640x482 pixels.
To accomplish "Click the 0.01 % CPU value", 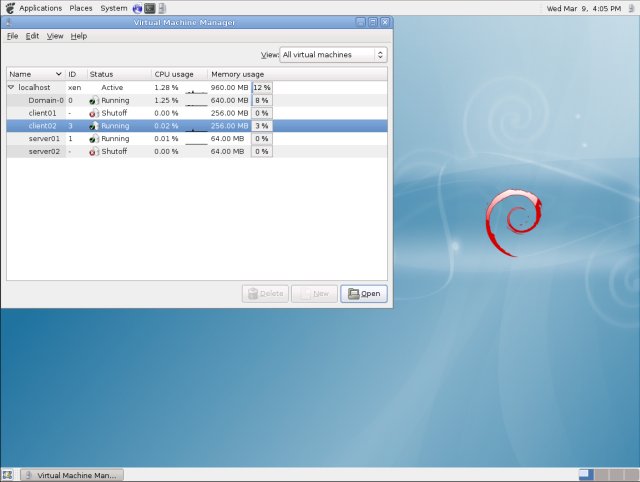I will coord(166,139).
